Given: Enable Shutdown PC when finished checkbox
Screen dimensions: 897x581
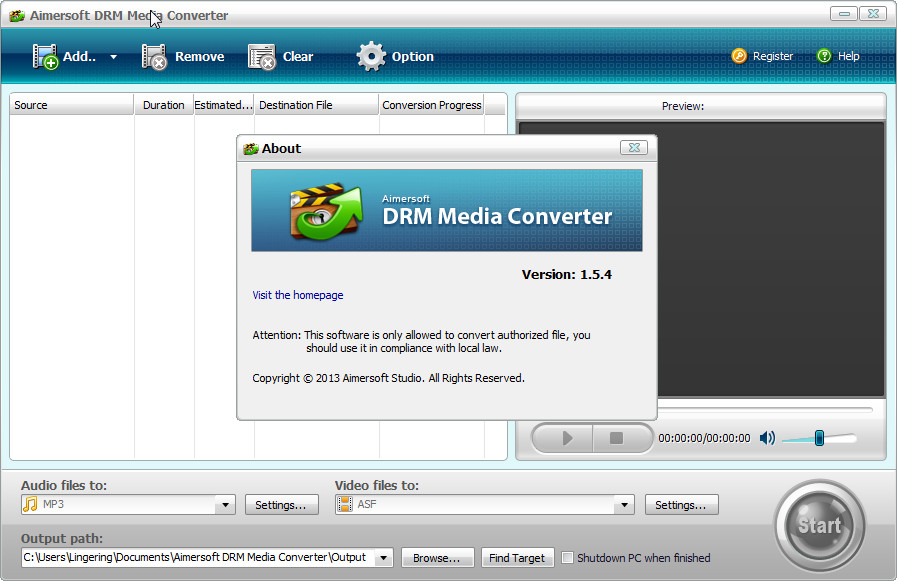Looking at the screenshot, I should (567, 558).
